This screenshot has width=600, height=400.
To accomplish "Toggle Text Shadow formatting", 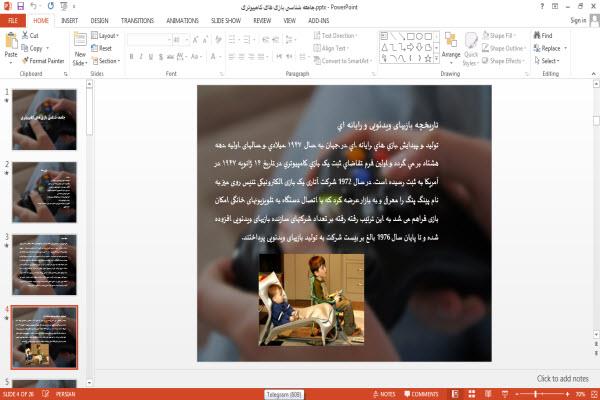I will 161,57.
